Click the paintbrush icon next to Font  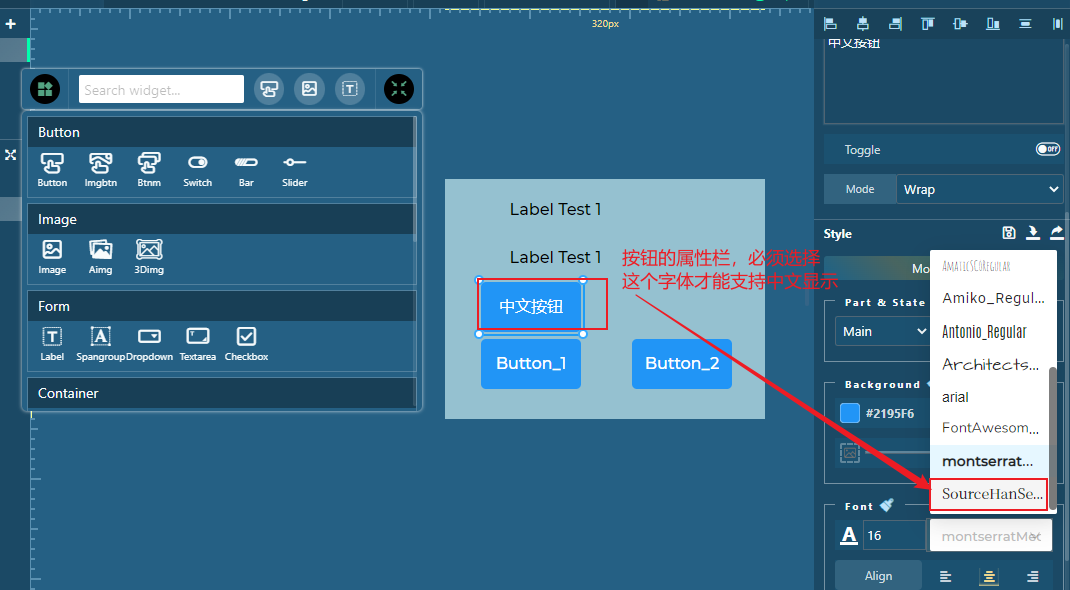pos(886,505)
